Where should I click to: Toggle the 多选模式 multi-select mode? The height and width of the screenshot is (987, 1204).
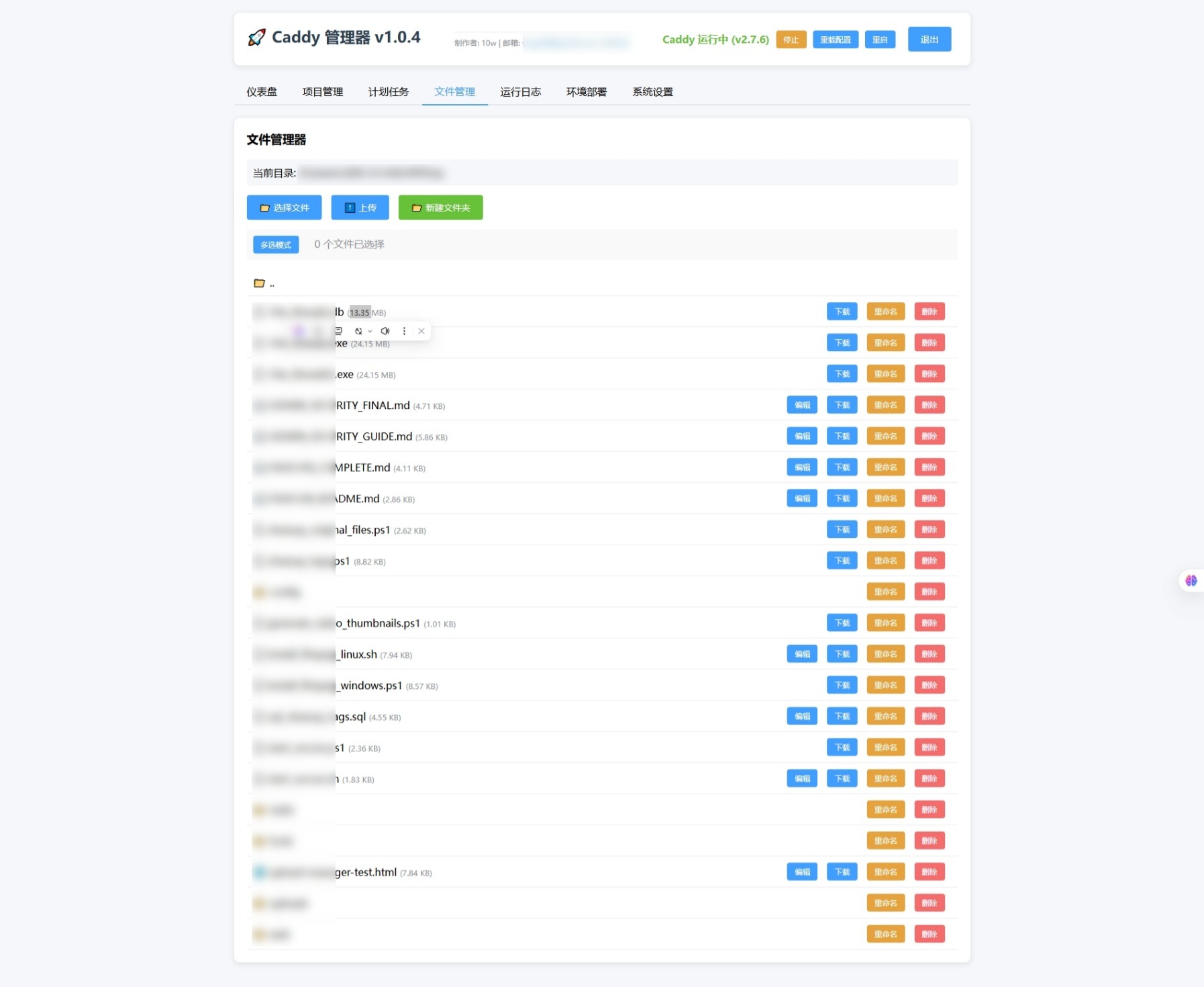pos(276,245)
